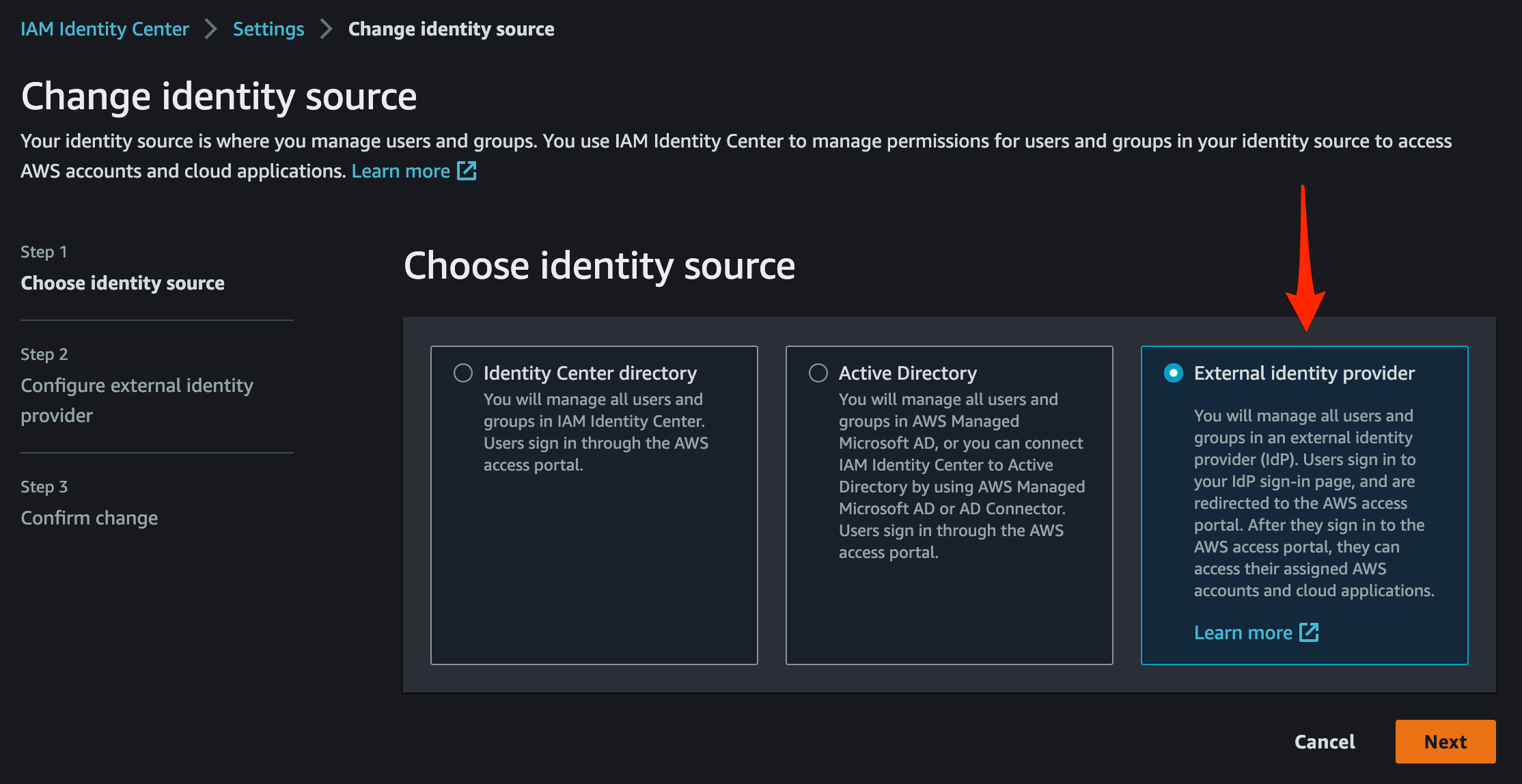The width and height of the screenshot is (1522, 784).
Task: Click the Active Directory card description text
Action: point(962,476)
